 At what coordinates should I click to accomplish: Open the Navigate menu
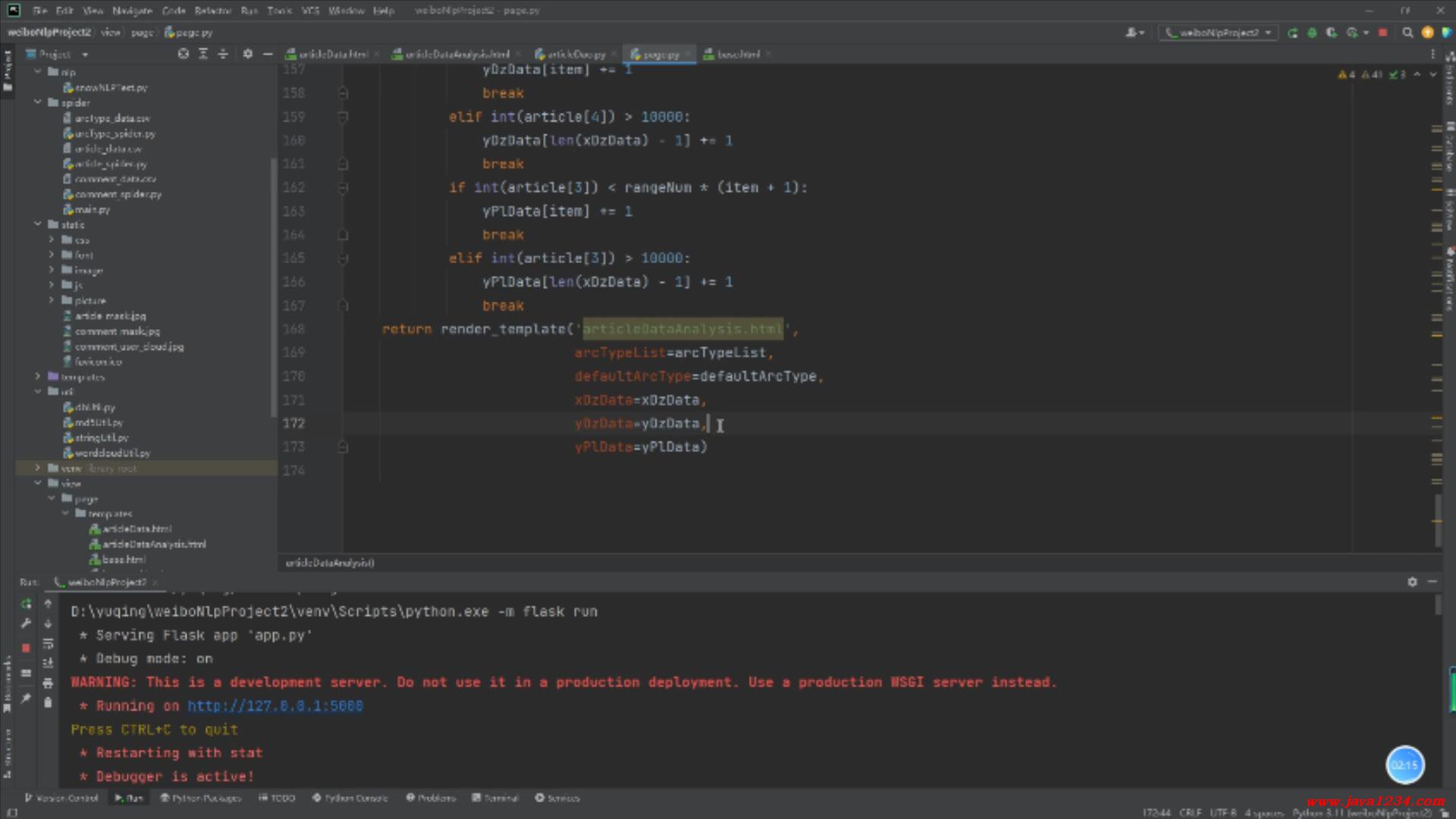click(132, 11)
